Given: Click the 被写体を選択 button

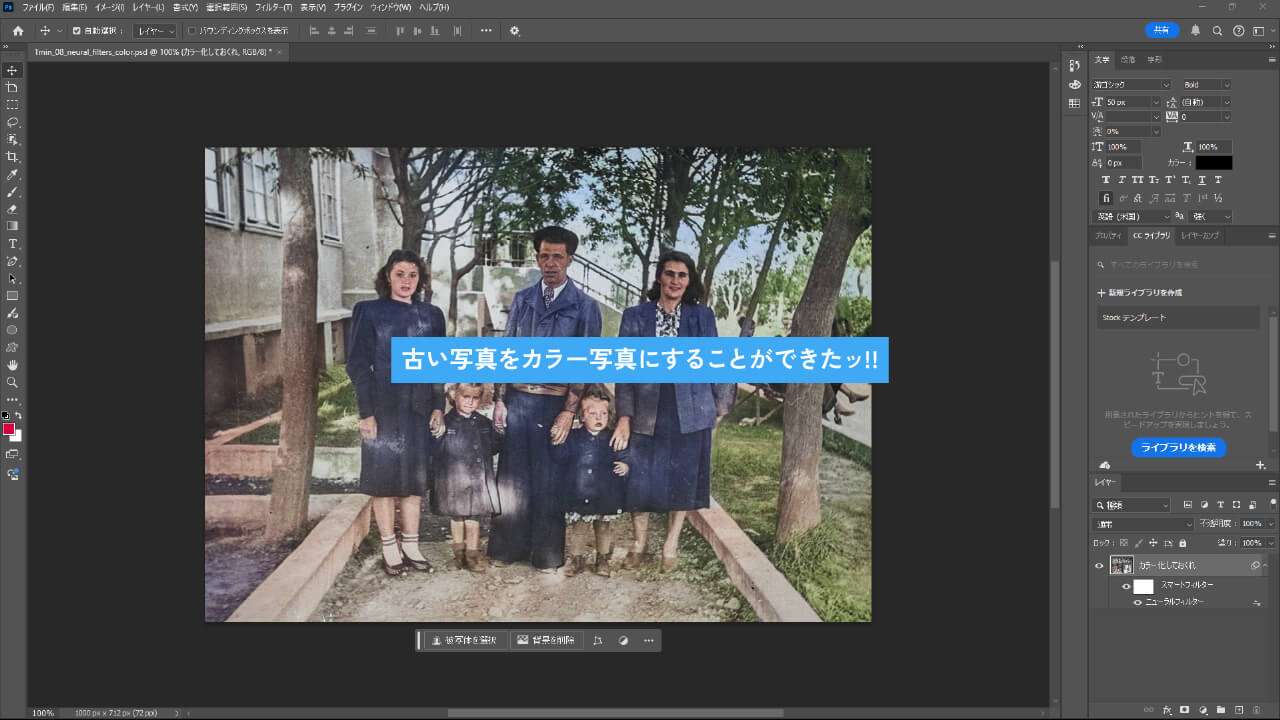Looking at the screenshot, I should 466,640.
